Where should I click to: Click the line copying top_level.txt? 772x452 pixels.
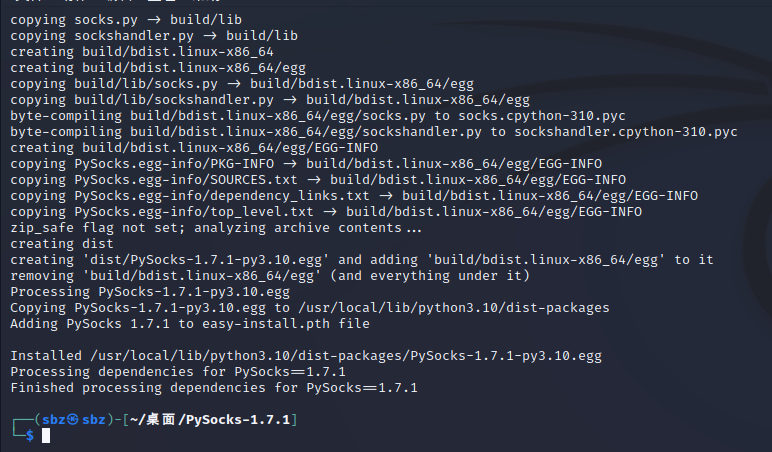click(326, 212)
